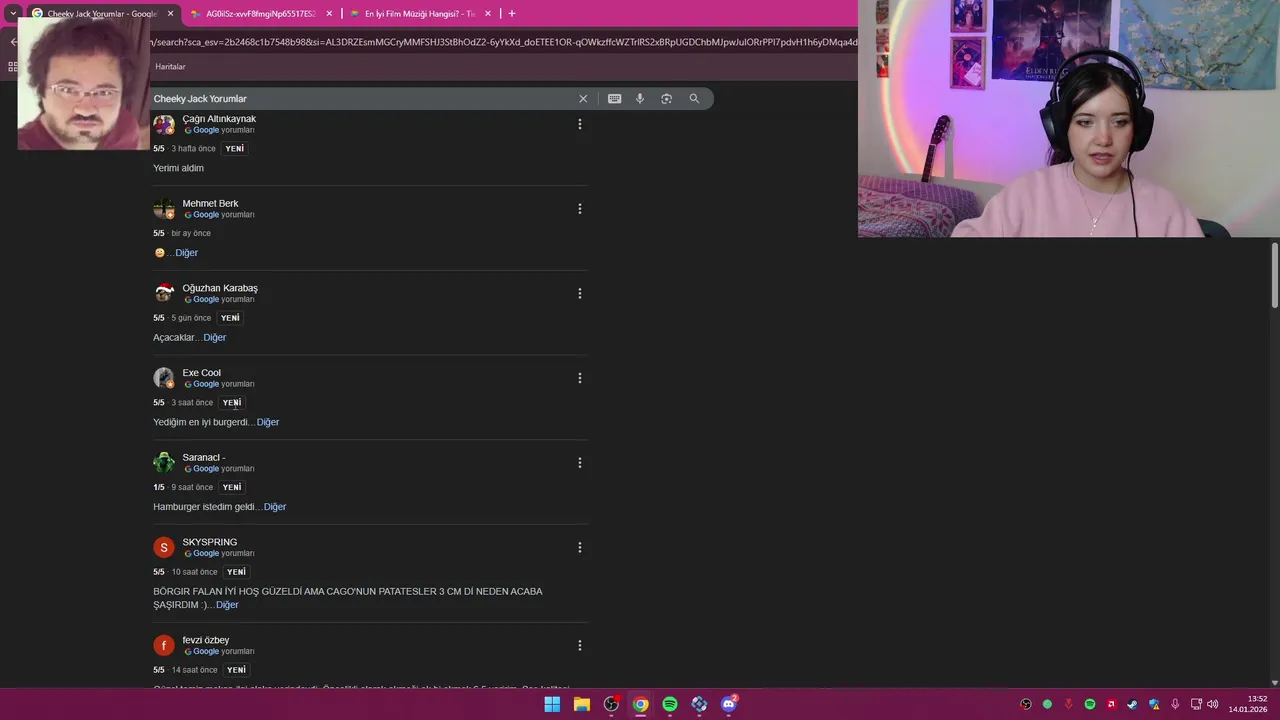The height and width of the screenshot is (720, 1280).
Task: Open options menu for Saranacl's review
Action: 579,463
